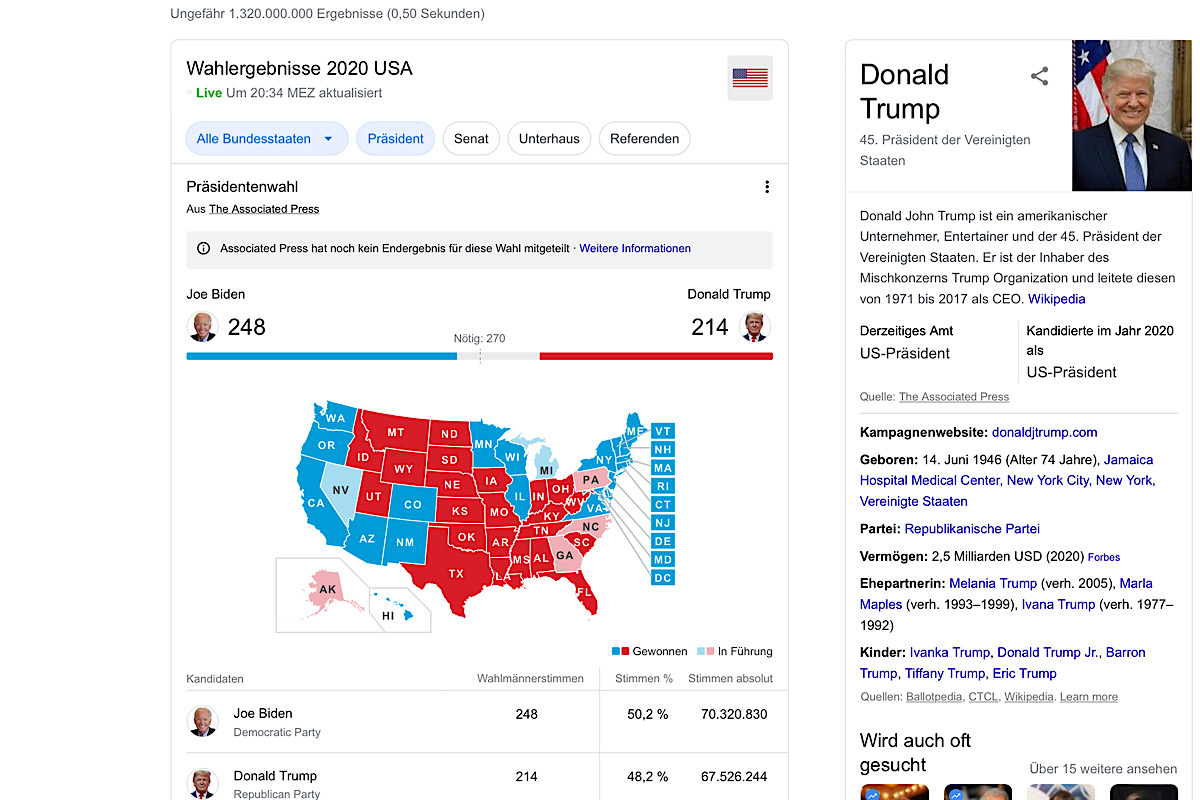Click the blue Biden electoral progress bar
Screen dimensions: 1200x800
320,356
